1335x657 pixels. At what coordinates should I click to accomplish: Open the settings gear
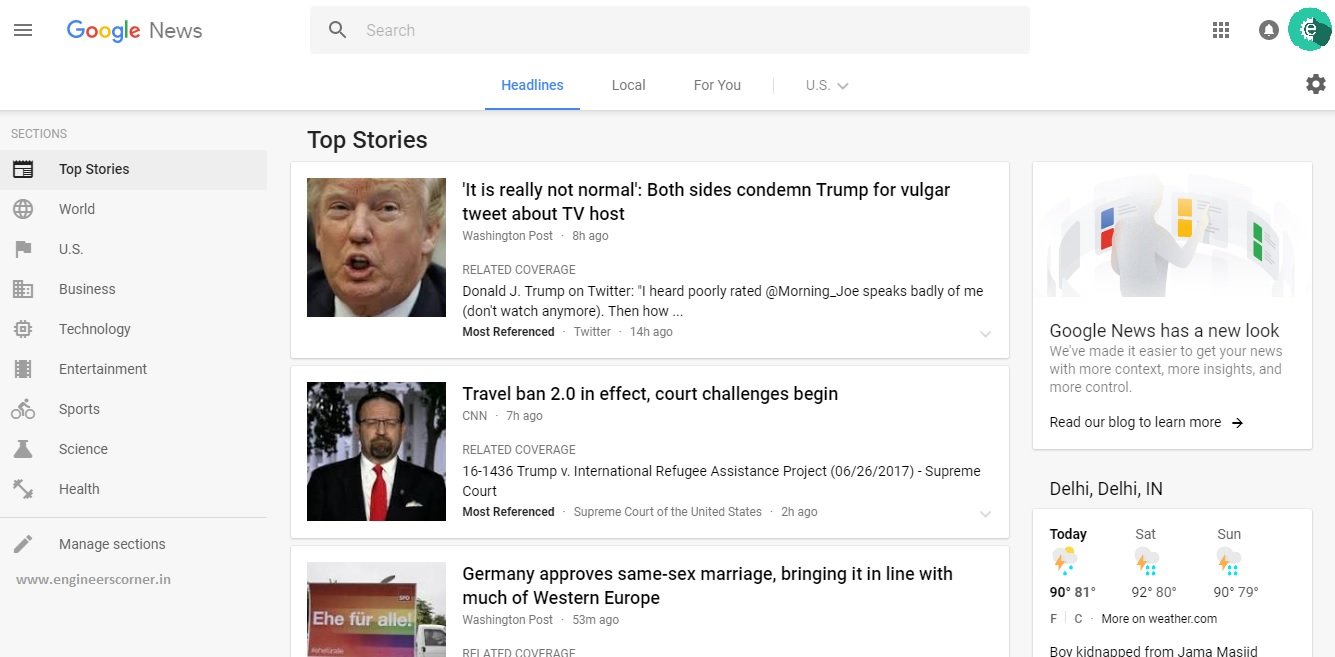(1314, 83)
